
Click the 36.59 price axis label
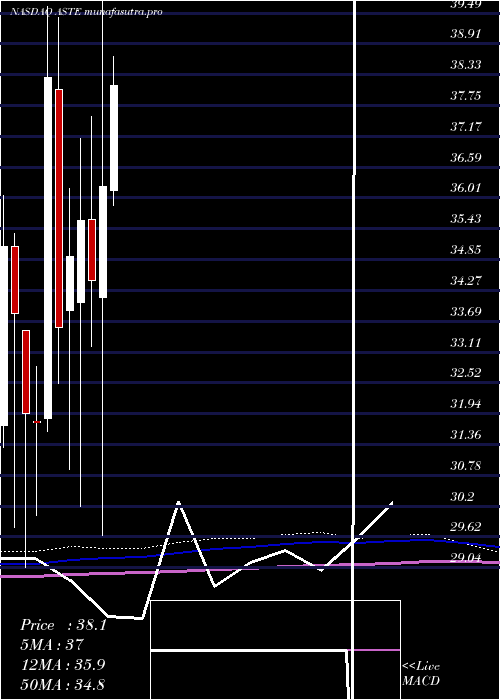tap(466, 157)
